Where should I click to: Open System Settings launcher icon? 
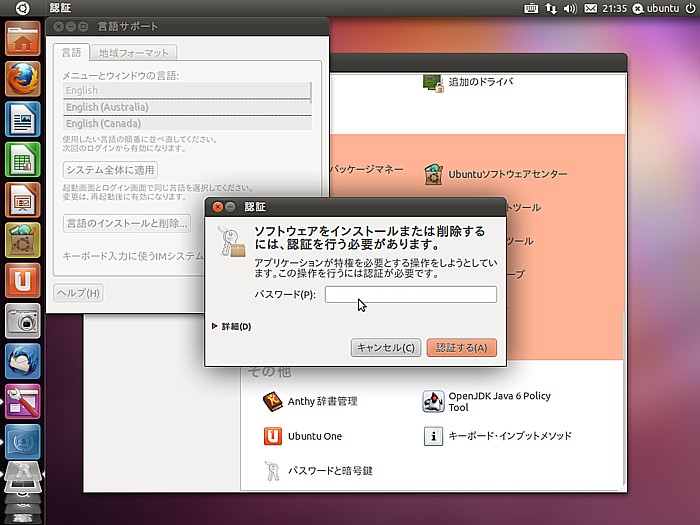coord(23,401)
